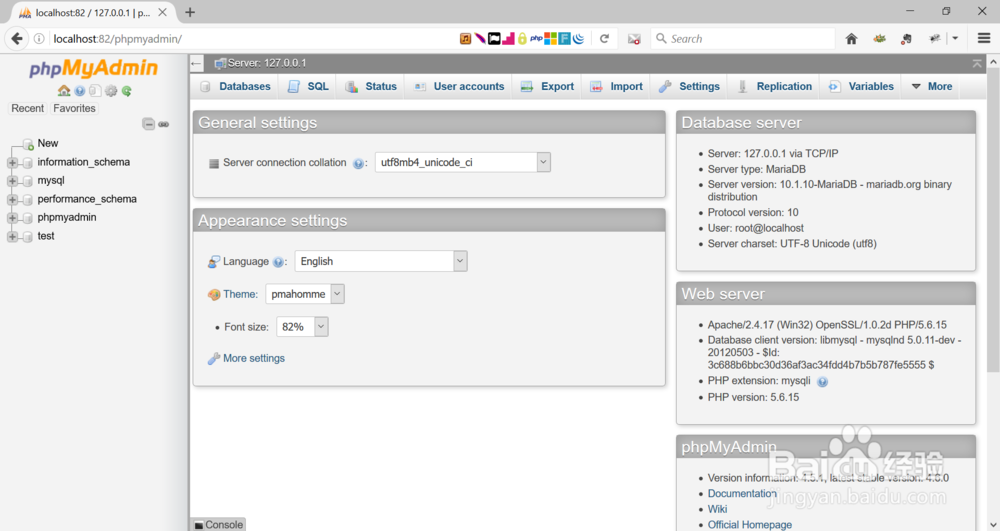Image resolution: width=1000 pixels, height=531 pixels.
Task: Expand the information_schema database node
Action: tap(12, 163)
